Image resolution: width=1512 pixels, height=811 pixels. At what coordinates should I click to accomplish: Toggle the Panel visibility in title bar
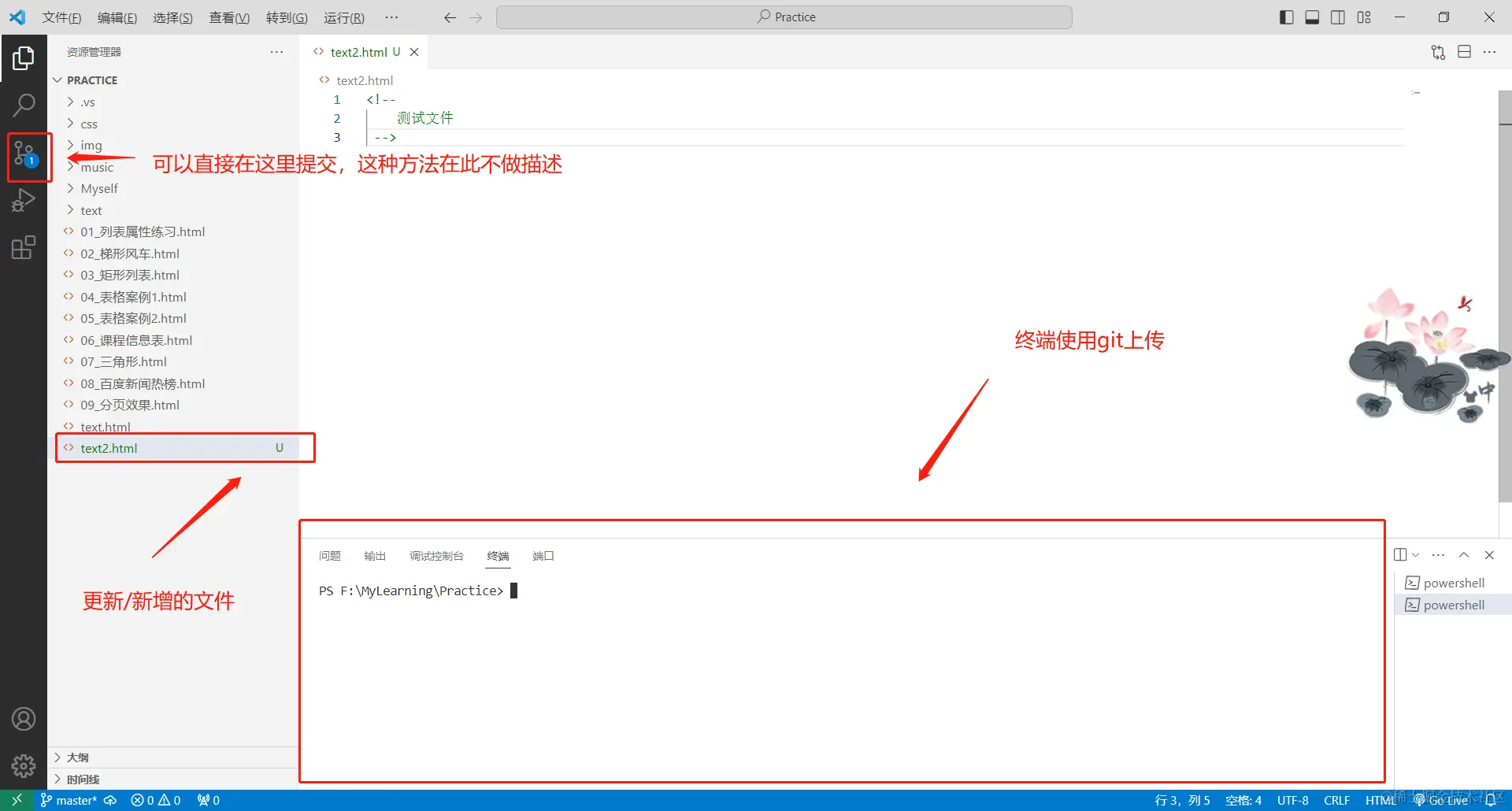coord(1312,17)
